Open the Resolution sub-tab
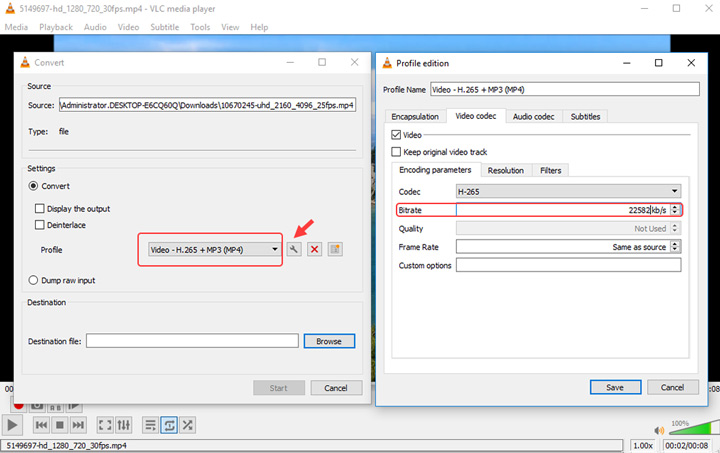Image resolution: width=720 pixels, height=453 pixels. 506,170
